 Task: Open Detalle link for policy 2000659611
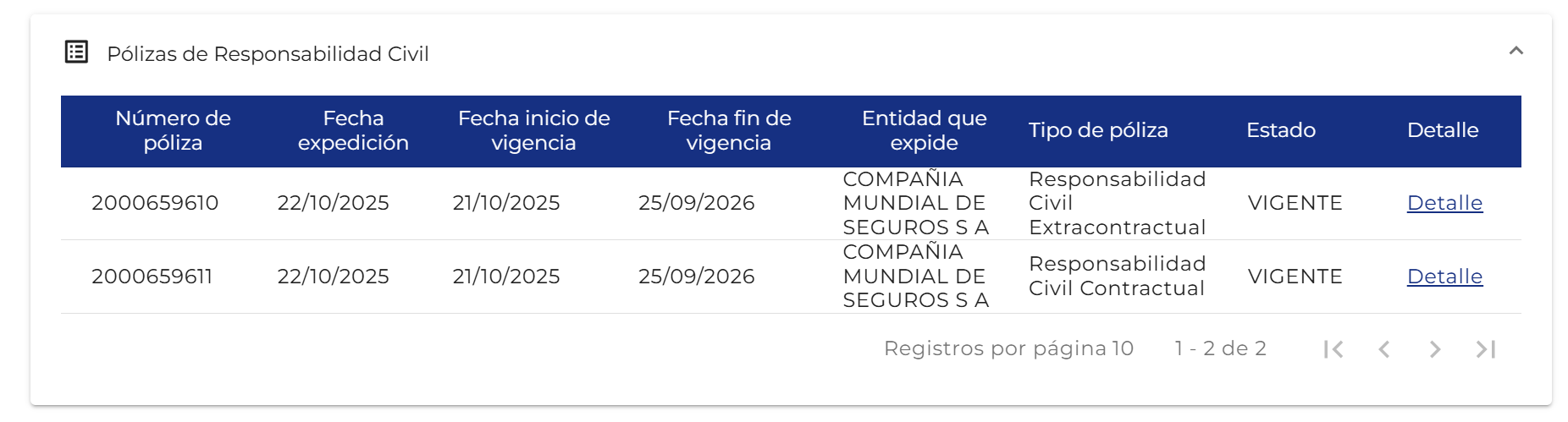click(1444, 277)
